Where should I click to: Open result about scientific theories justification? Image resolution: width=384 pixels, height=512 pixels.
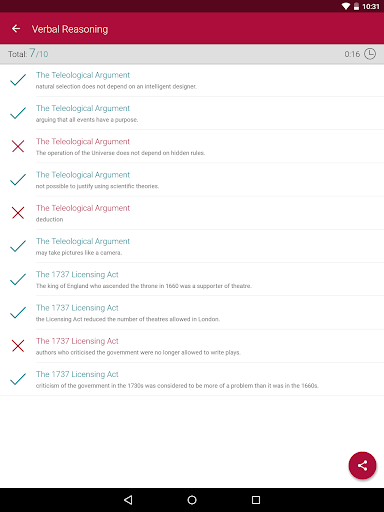coord(192,180)
